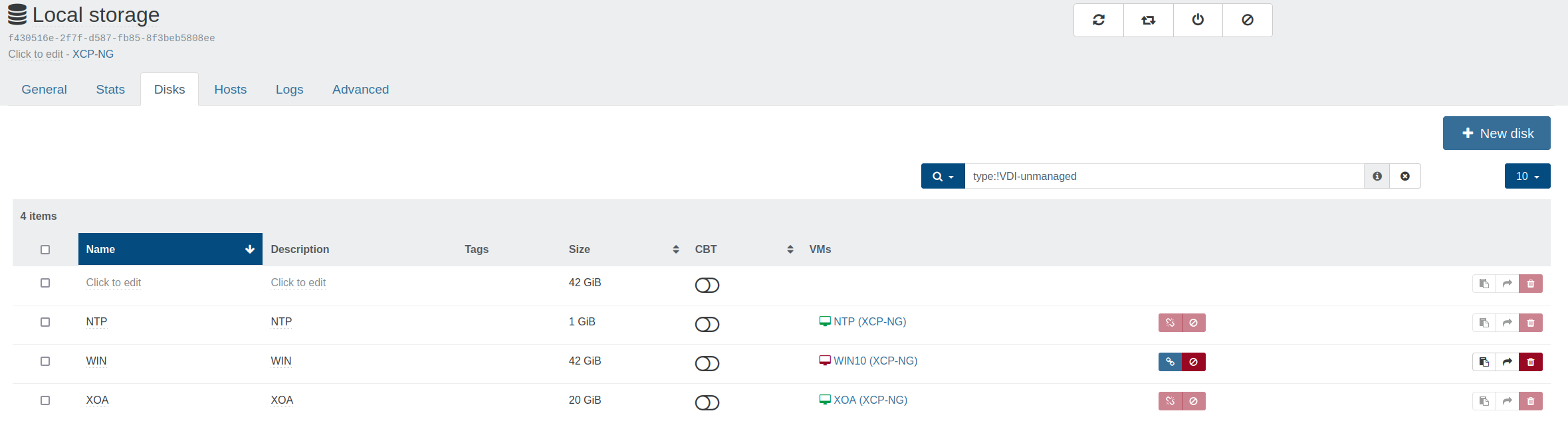Show filter syntax info icon

pos(1377,176)
